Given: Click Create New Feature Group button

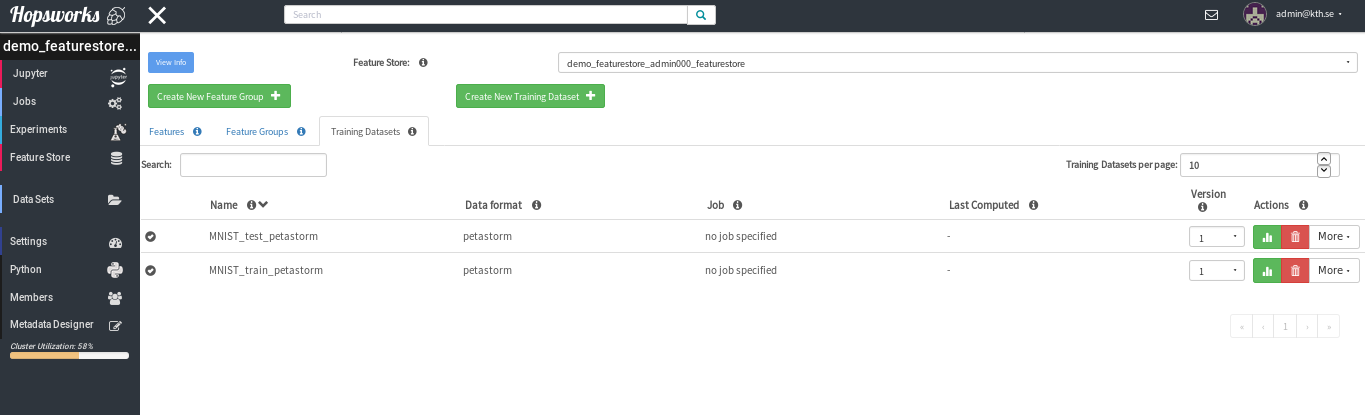Looking at the screenshot, I should tap(219, 97).
